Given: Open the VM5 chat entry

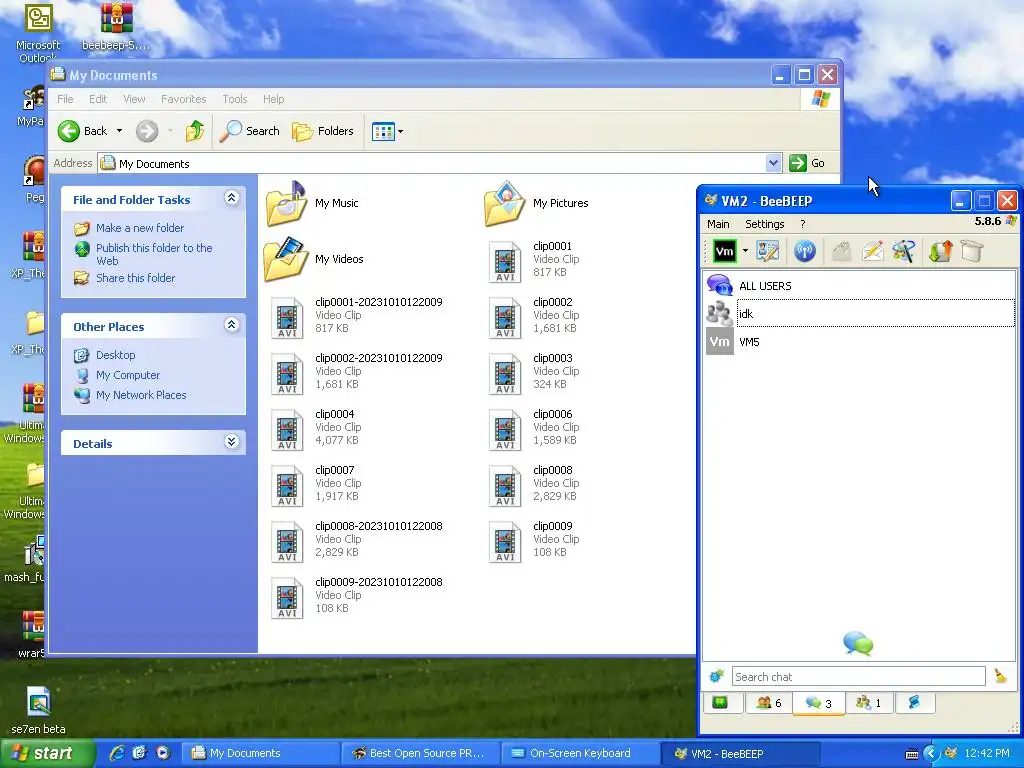Looking at the screenshot, I should (859, 342).
